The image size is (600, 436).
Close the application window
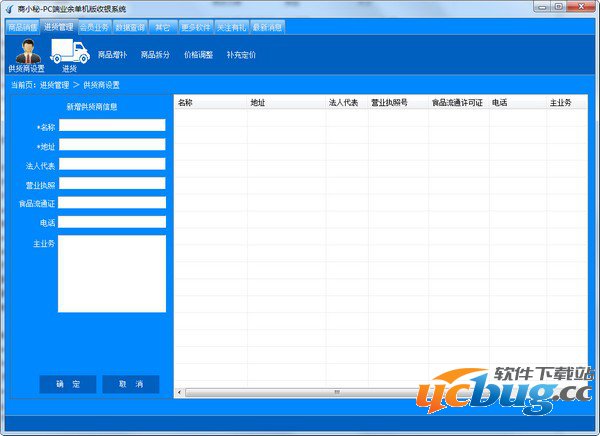[x=581, y=7]
